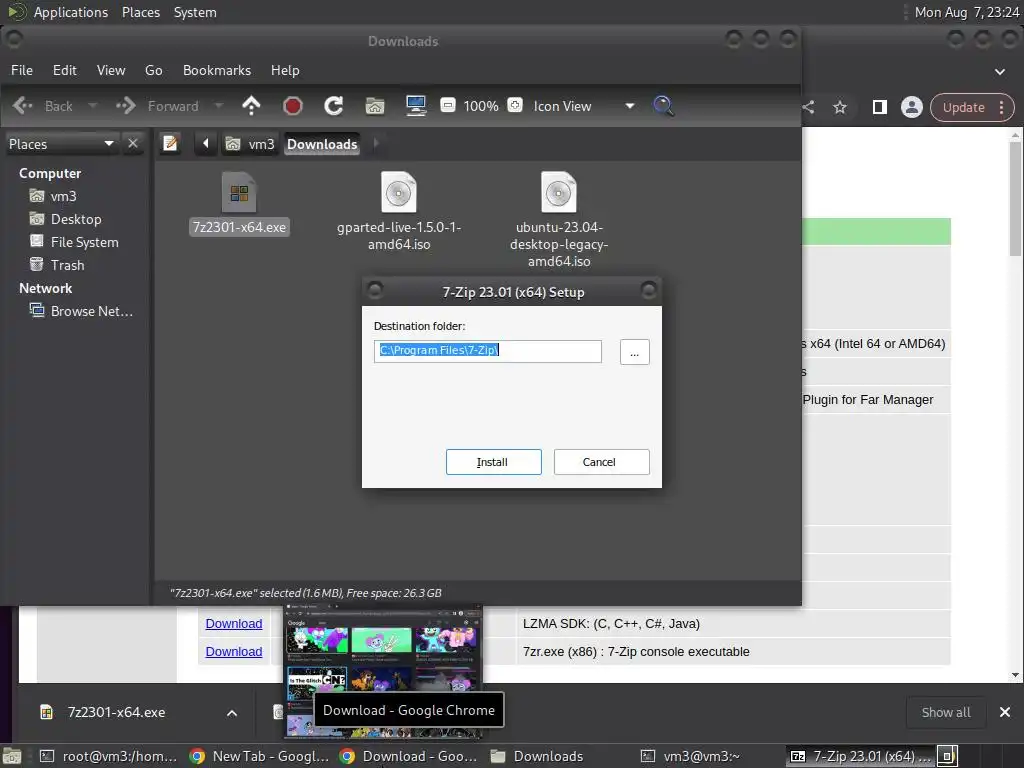This screenshot has height=768, width=1024.
Task: Open the System menu in top panel
Action: [x=195, y=12]
